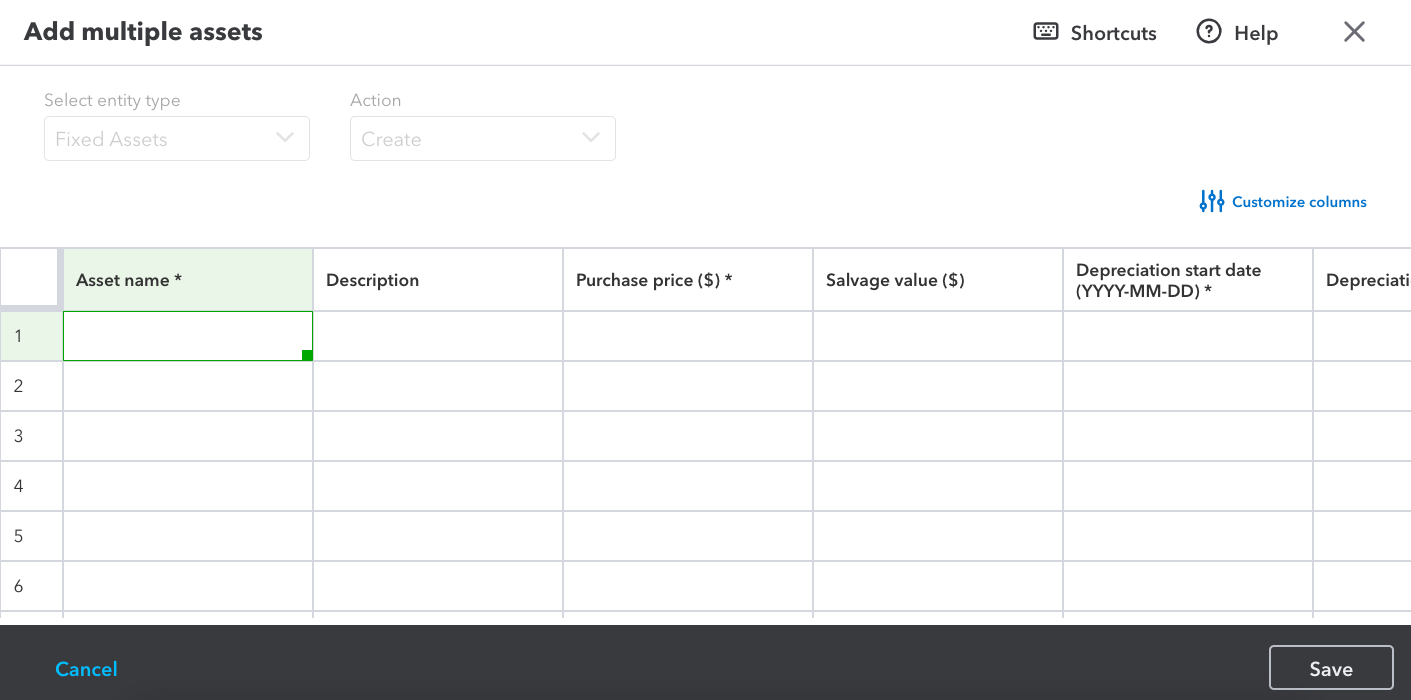Click the Customize columns link
The width and height of the screenshot is (1411, 700).
tap(1298, 202)
